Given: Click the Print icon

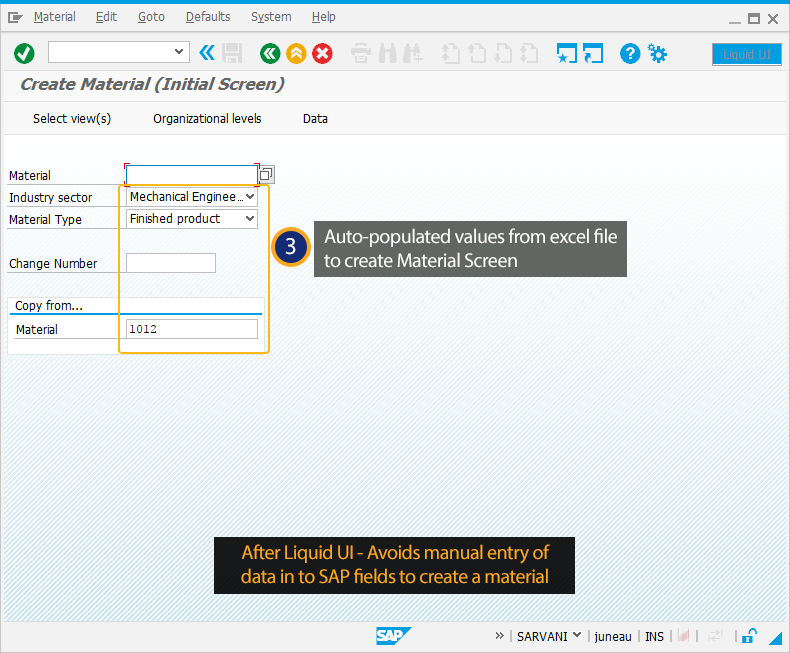Looking at the screenshot, I should 361,53.
